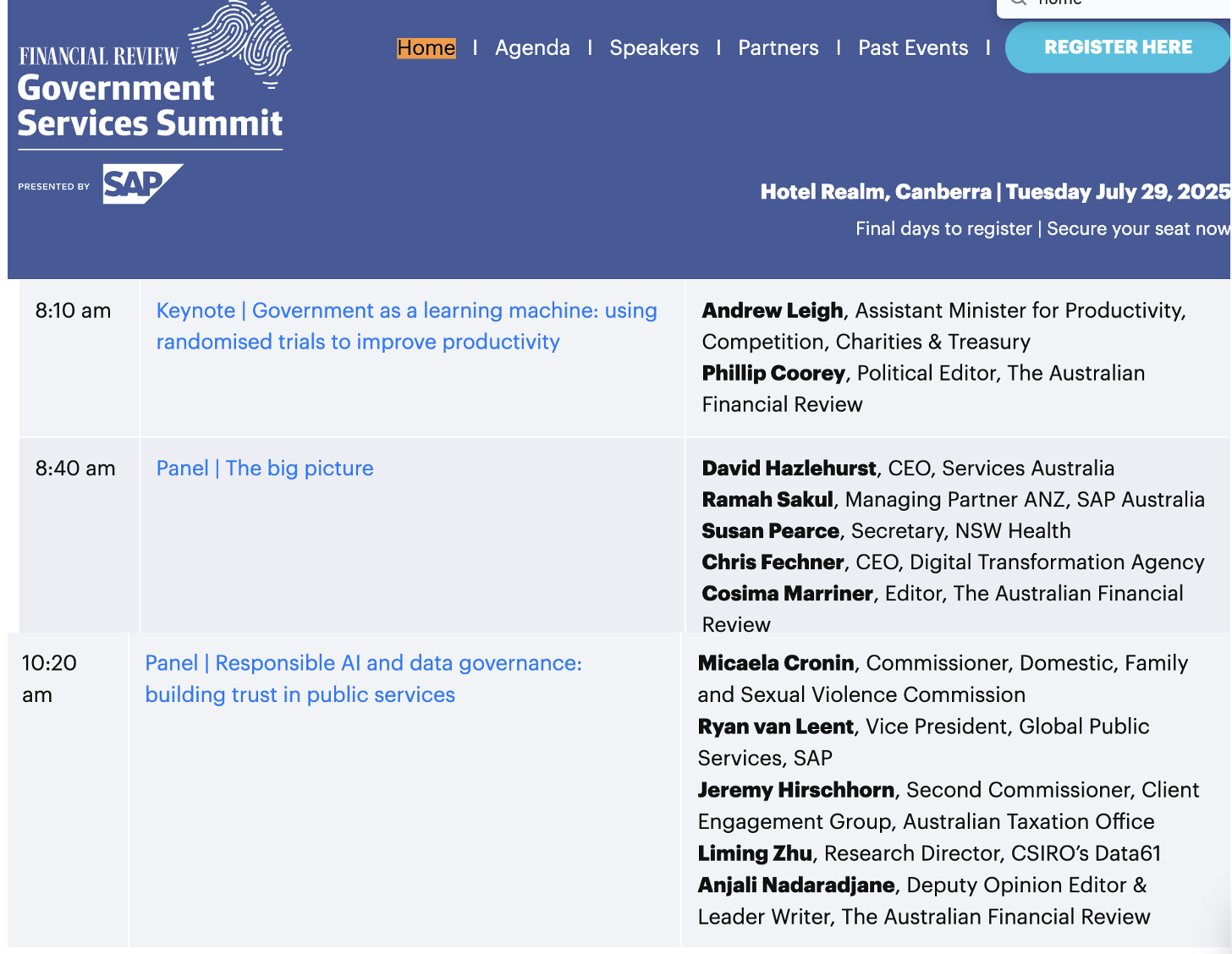Switch to the Agenda tab
The height and width of the screenshot is (954, 1232).
point(532,48)
